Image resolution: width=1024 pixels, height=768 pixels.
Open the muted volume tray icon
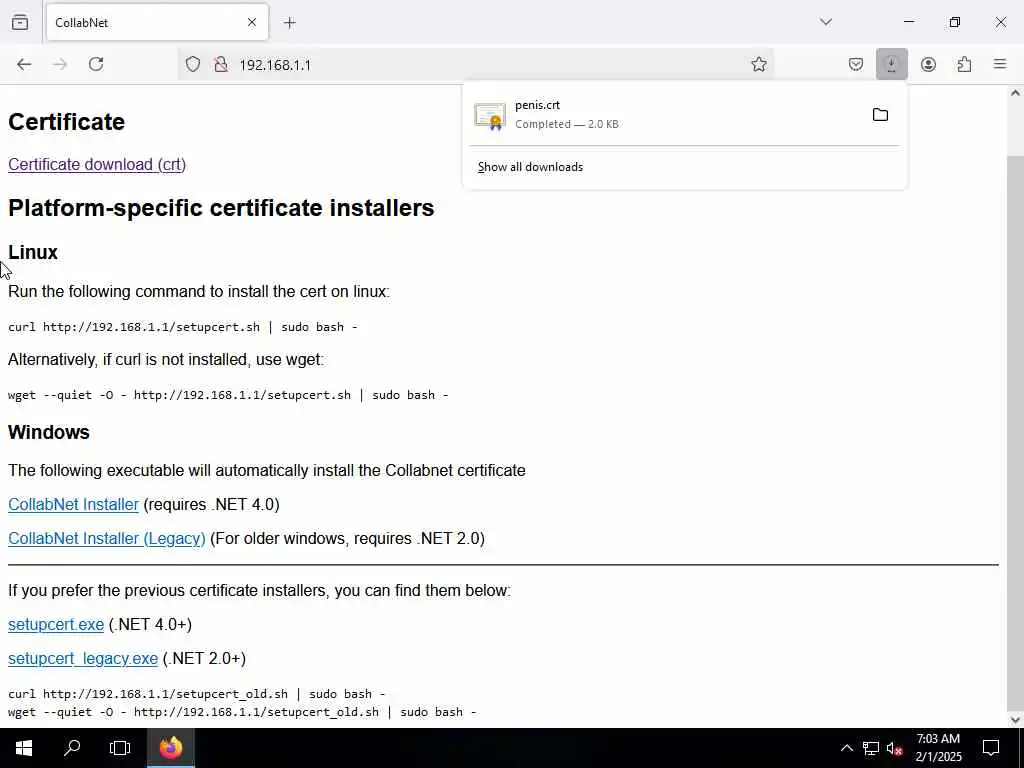(894, 748)
